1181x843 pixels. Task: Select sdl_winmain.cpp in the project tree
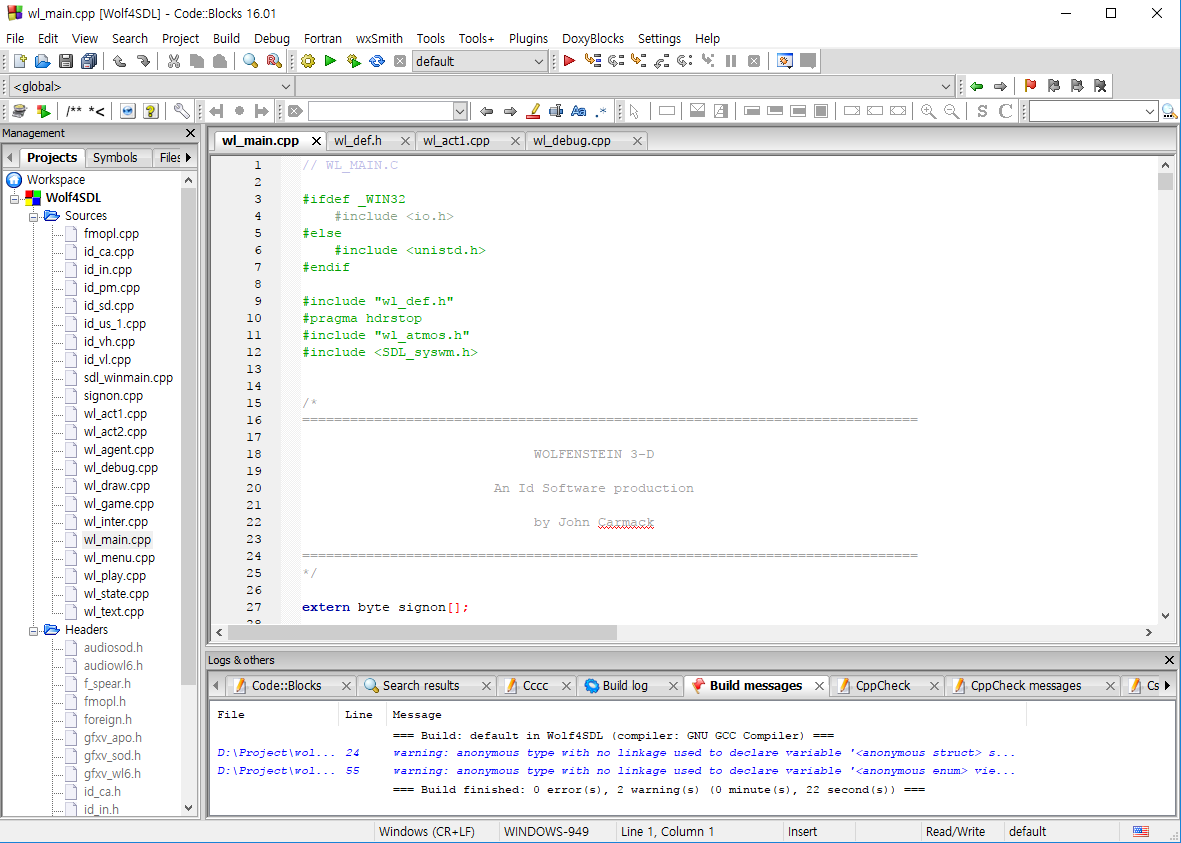coord(128,378)
